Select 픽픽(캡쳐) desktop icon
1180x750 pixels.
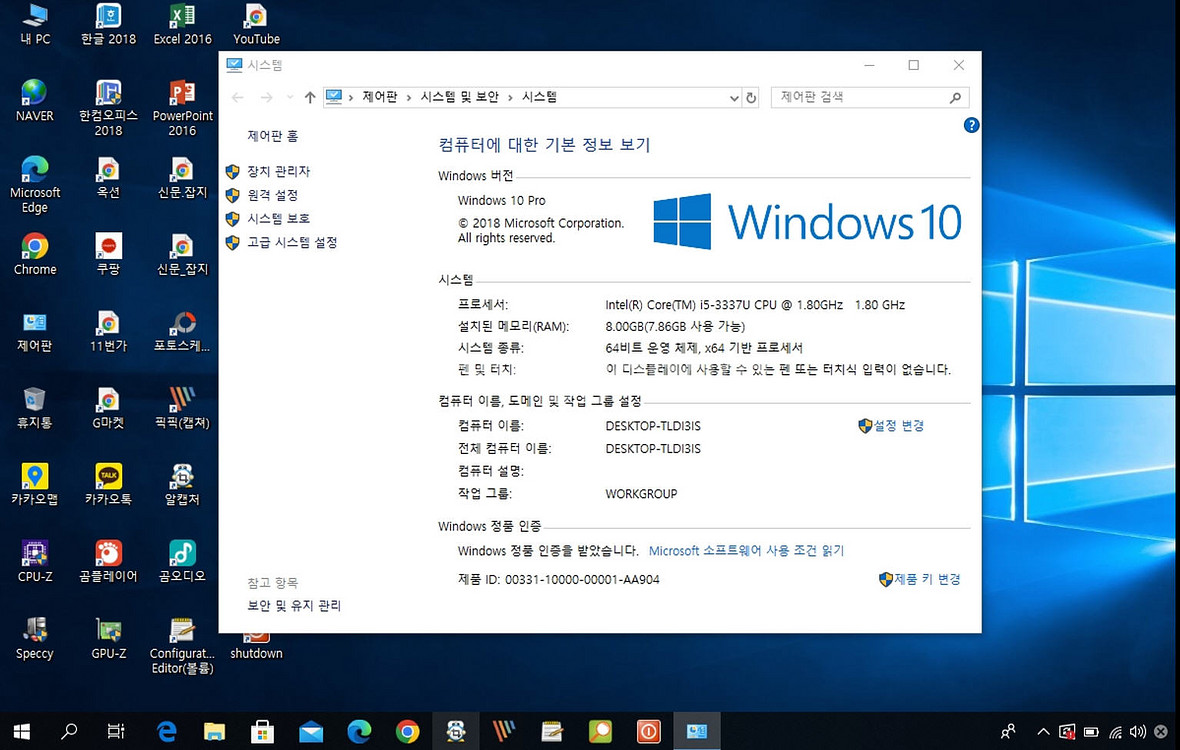pyautogui.click(x=182, y=408)
